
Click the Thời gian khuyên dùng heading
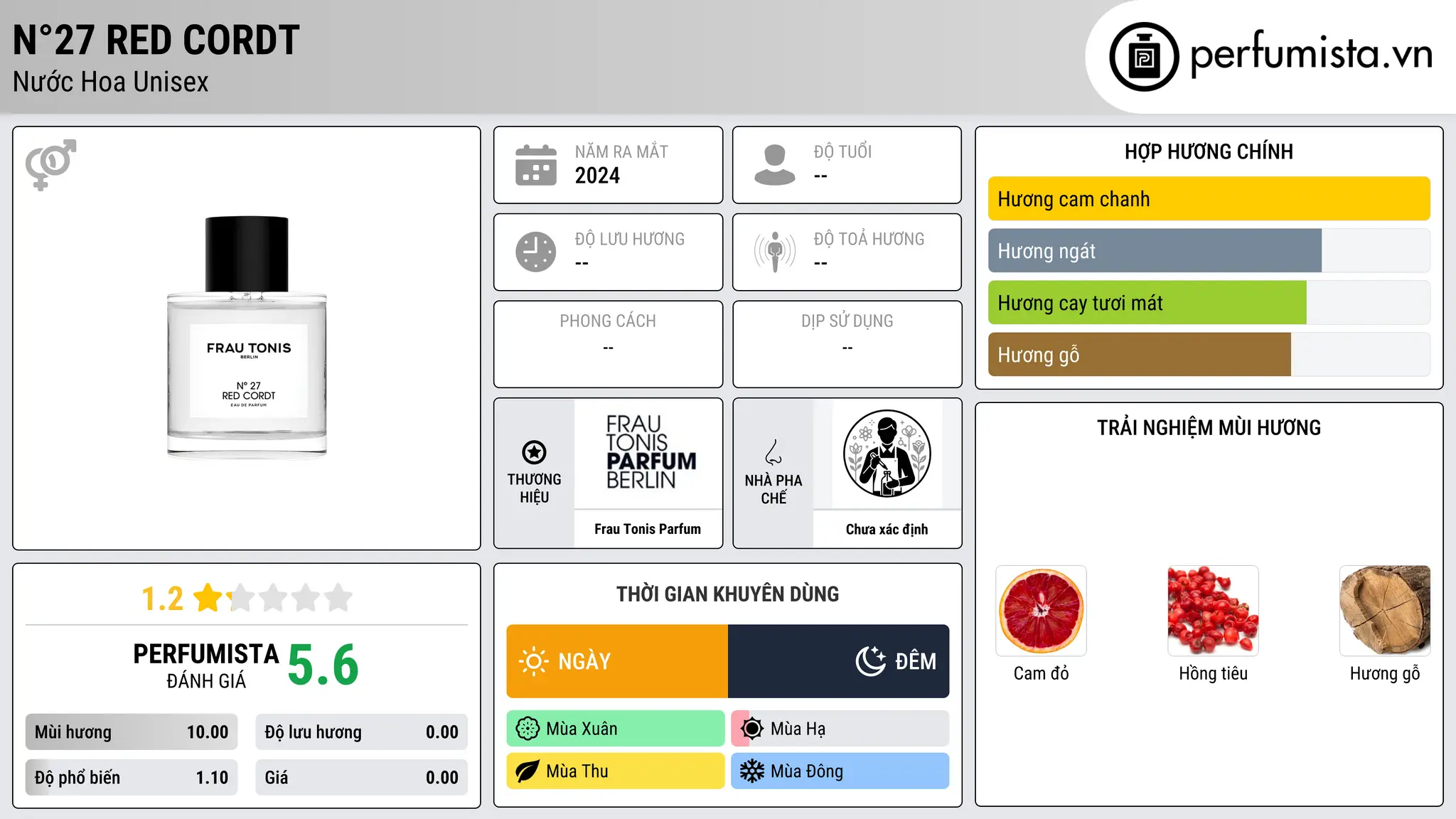pos(728,594)
